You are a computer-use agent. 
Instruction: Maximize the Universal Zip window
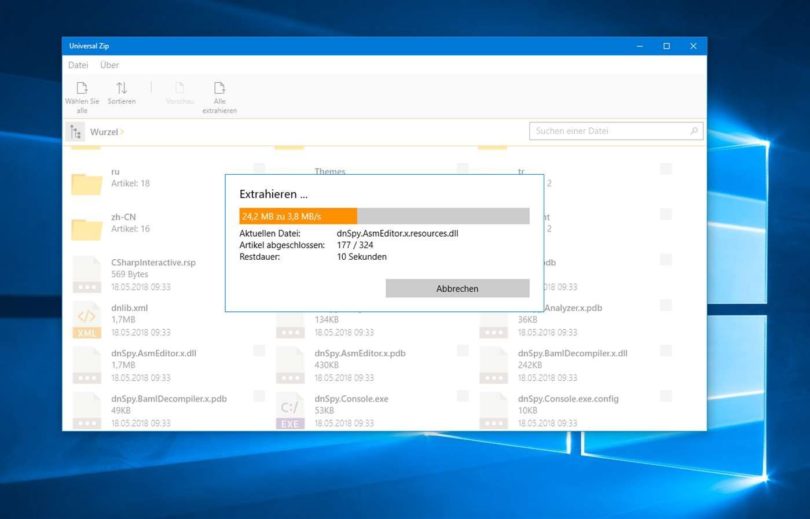pyautogui.click(x=666, y=46)
